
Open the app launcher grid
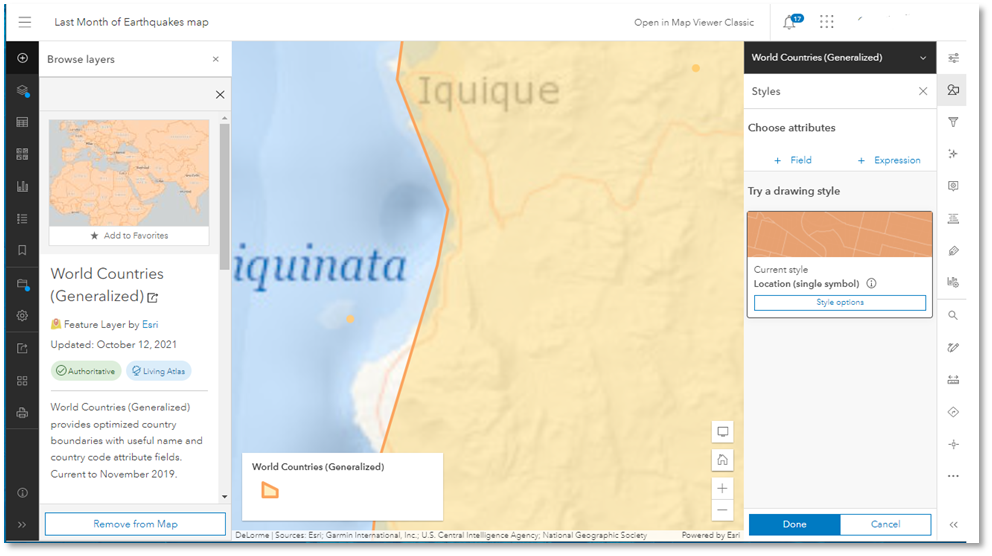pyautogui.click(x=827, y=22)
